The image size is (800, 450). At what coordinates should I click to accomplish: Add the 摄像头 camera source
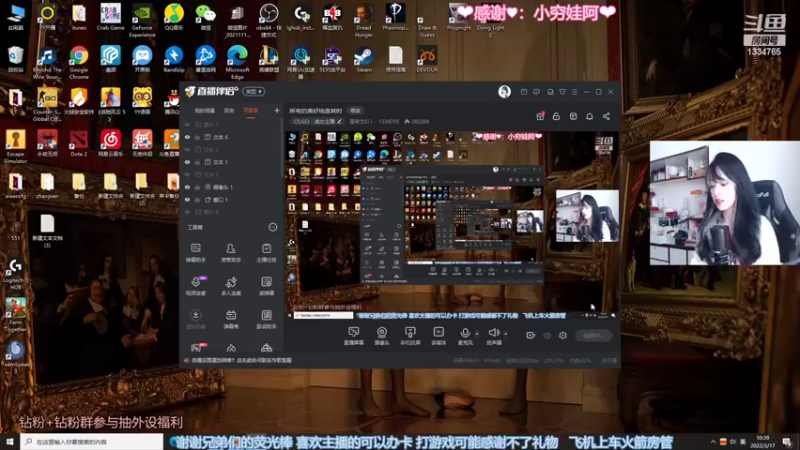(x=382, y=336)
